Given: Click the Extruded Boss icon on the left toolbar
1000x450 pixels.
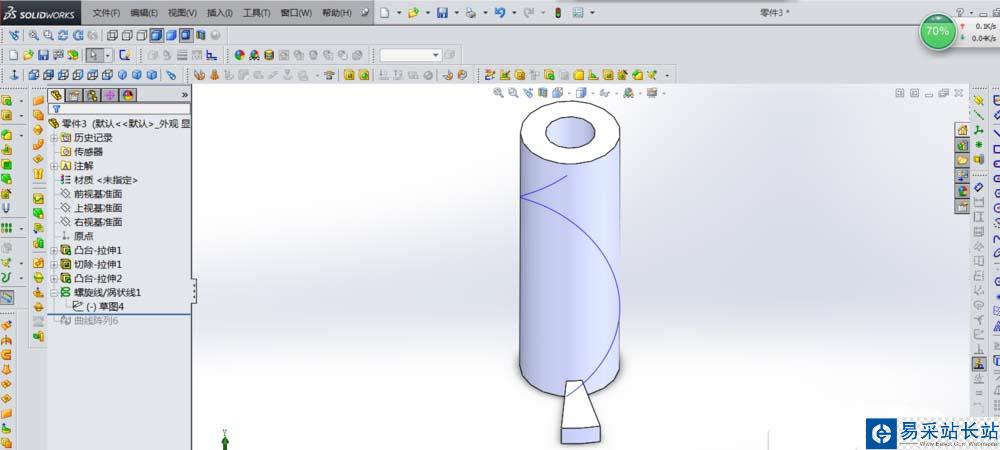Looking at the screenshot, I should [7, 101].
